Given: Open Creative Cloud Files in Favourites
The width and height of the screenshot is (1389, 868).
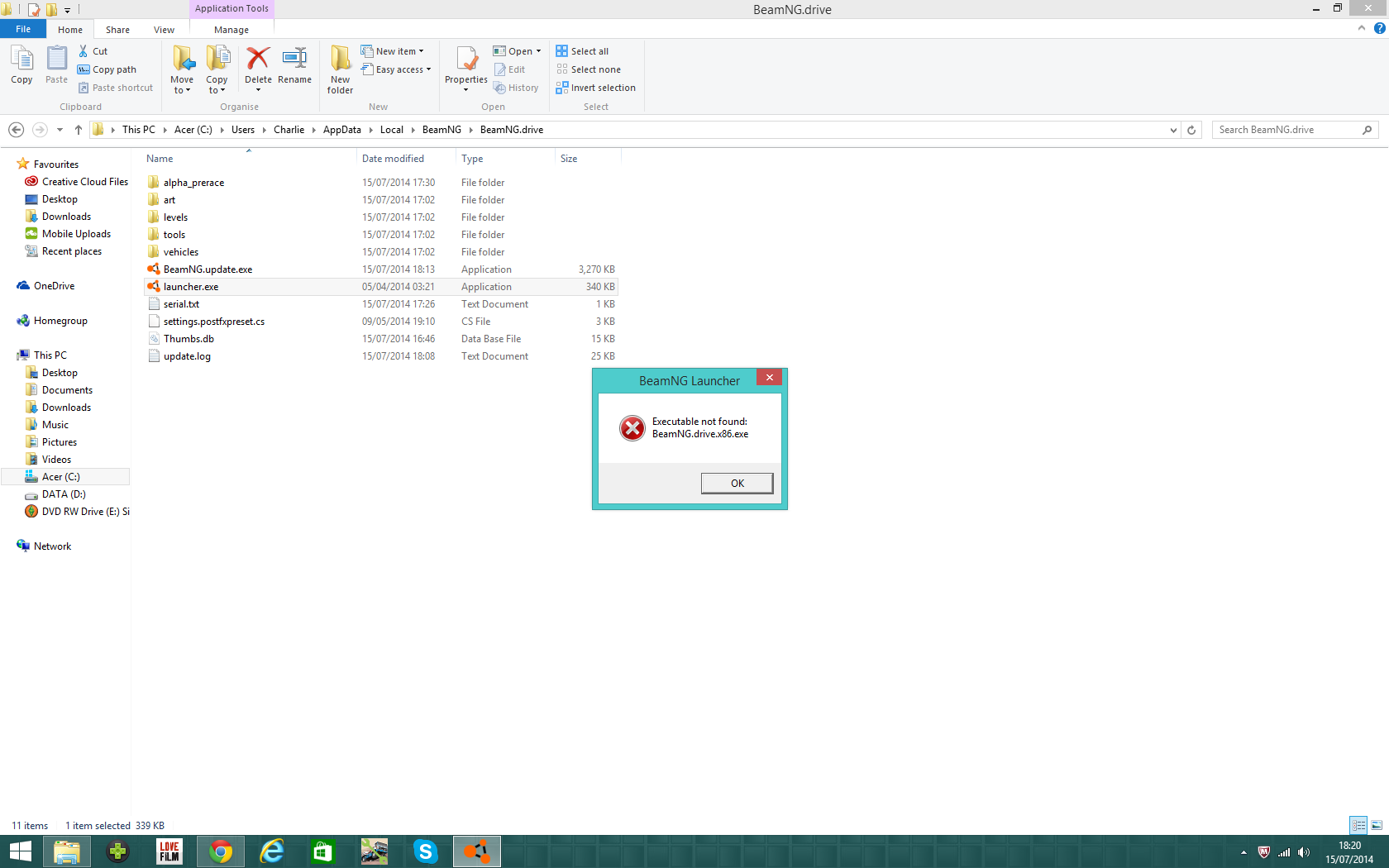Looking at the screenshot, I should [76, 182].
